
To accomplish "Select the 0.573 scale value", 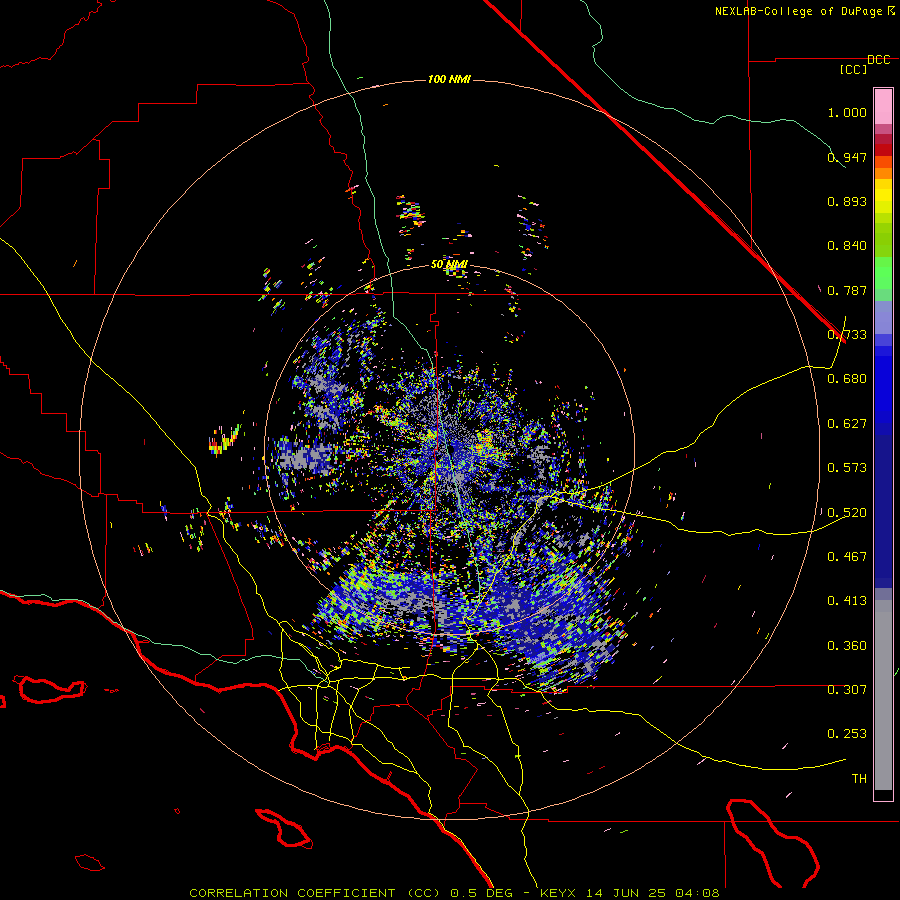I will click(847, 468).
